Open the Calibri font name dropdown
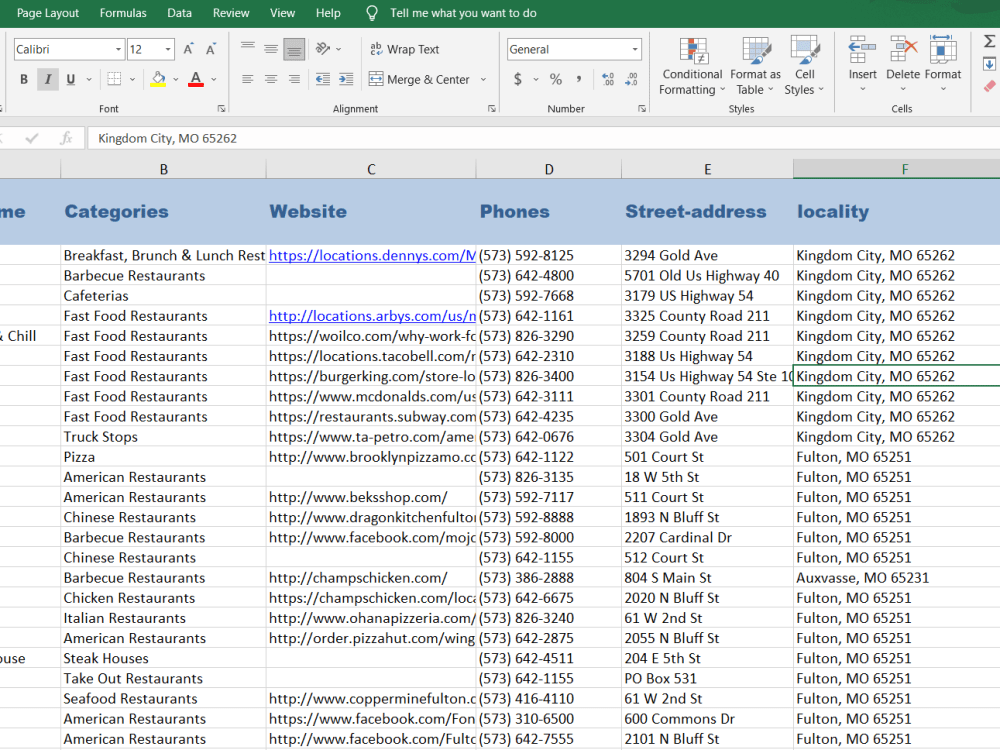The image size is (1000, 750). tap(116, 48)
